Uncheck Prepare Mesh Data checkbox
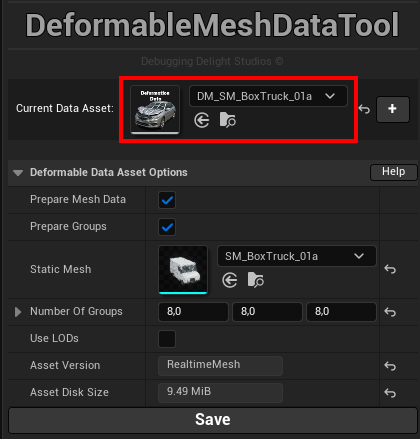 pos(167,200)
